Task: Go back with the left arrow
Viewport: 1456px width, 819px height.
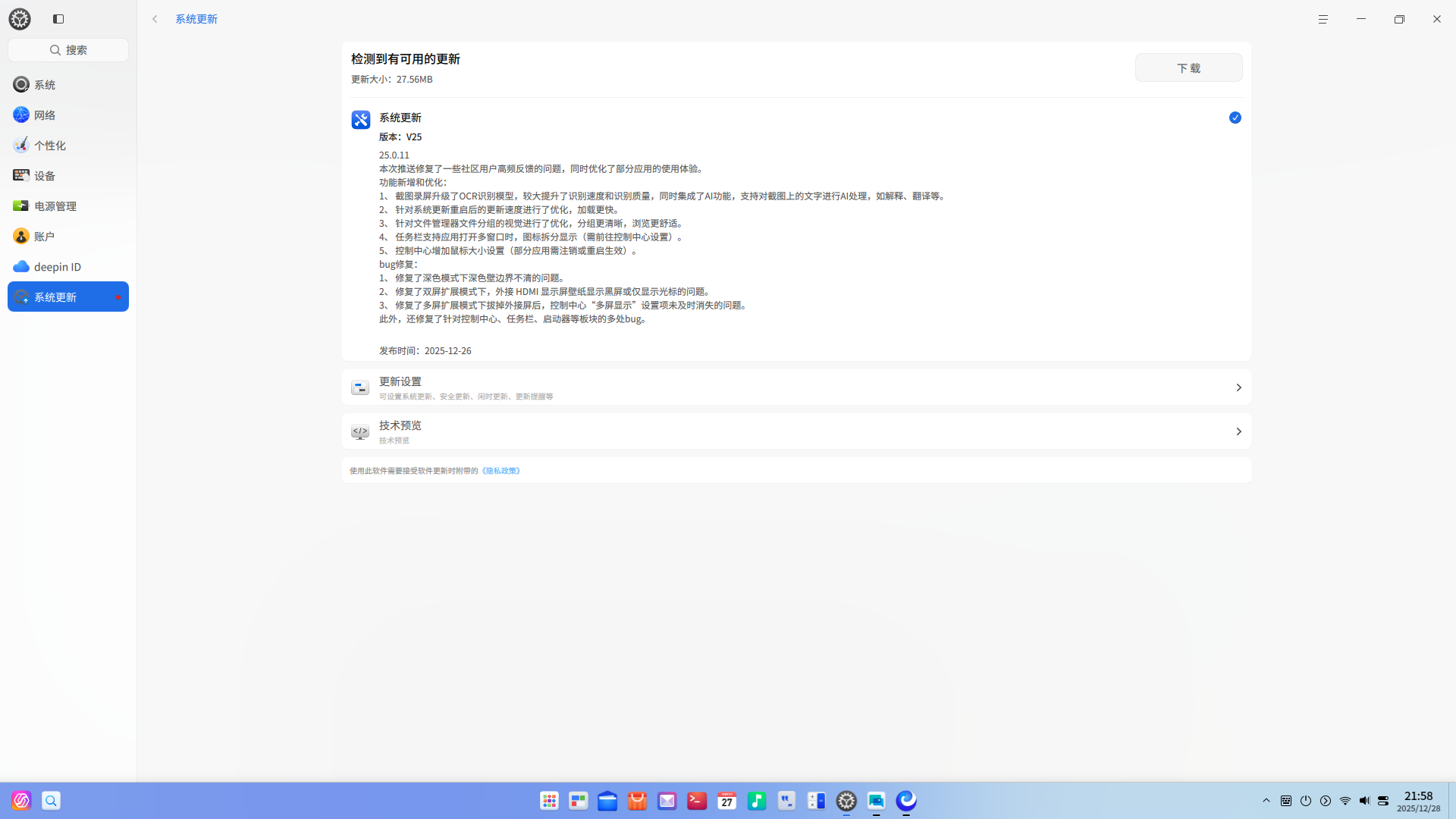Action: [x=155, y=19]
